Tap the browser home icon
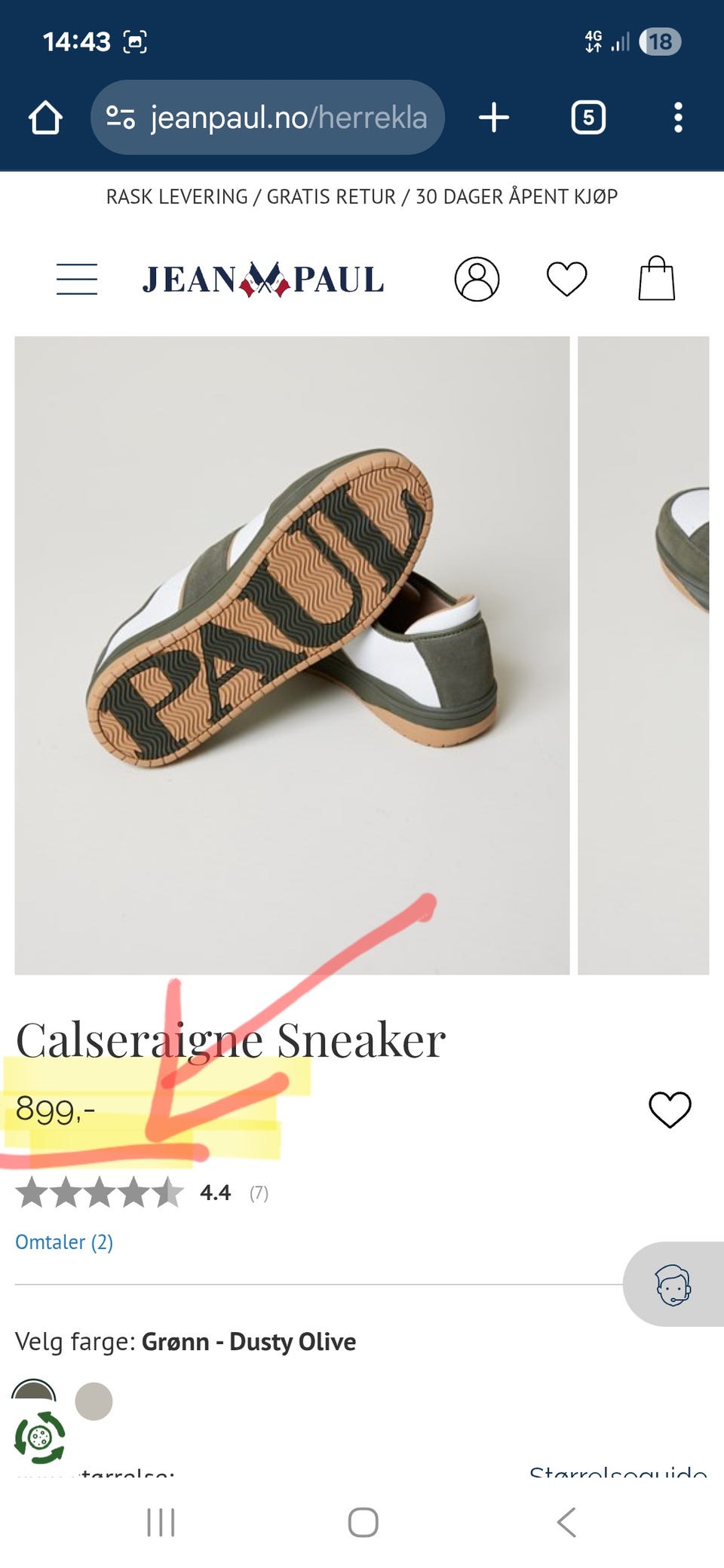This screenshot has height=1568, width=724. pos(45,118)
